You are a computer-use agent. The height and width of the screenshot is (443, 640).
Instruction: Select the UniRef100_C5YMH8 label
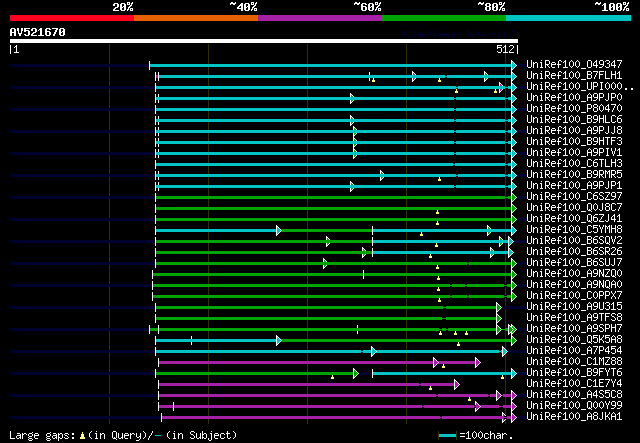point(574,229)
